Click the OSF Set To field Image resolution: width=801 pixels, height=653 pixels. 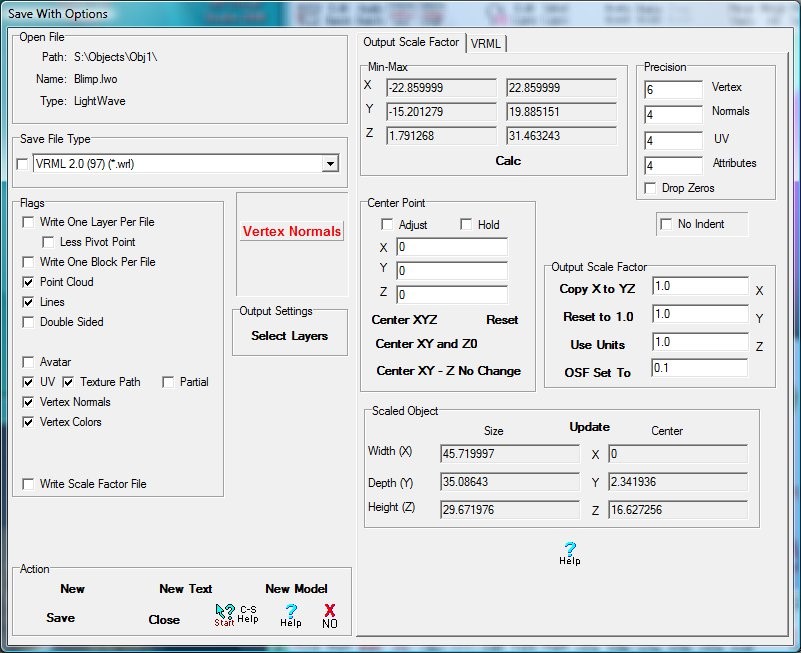coord(699,368)
